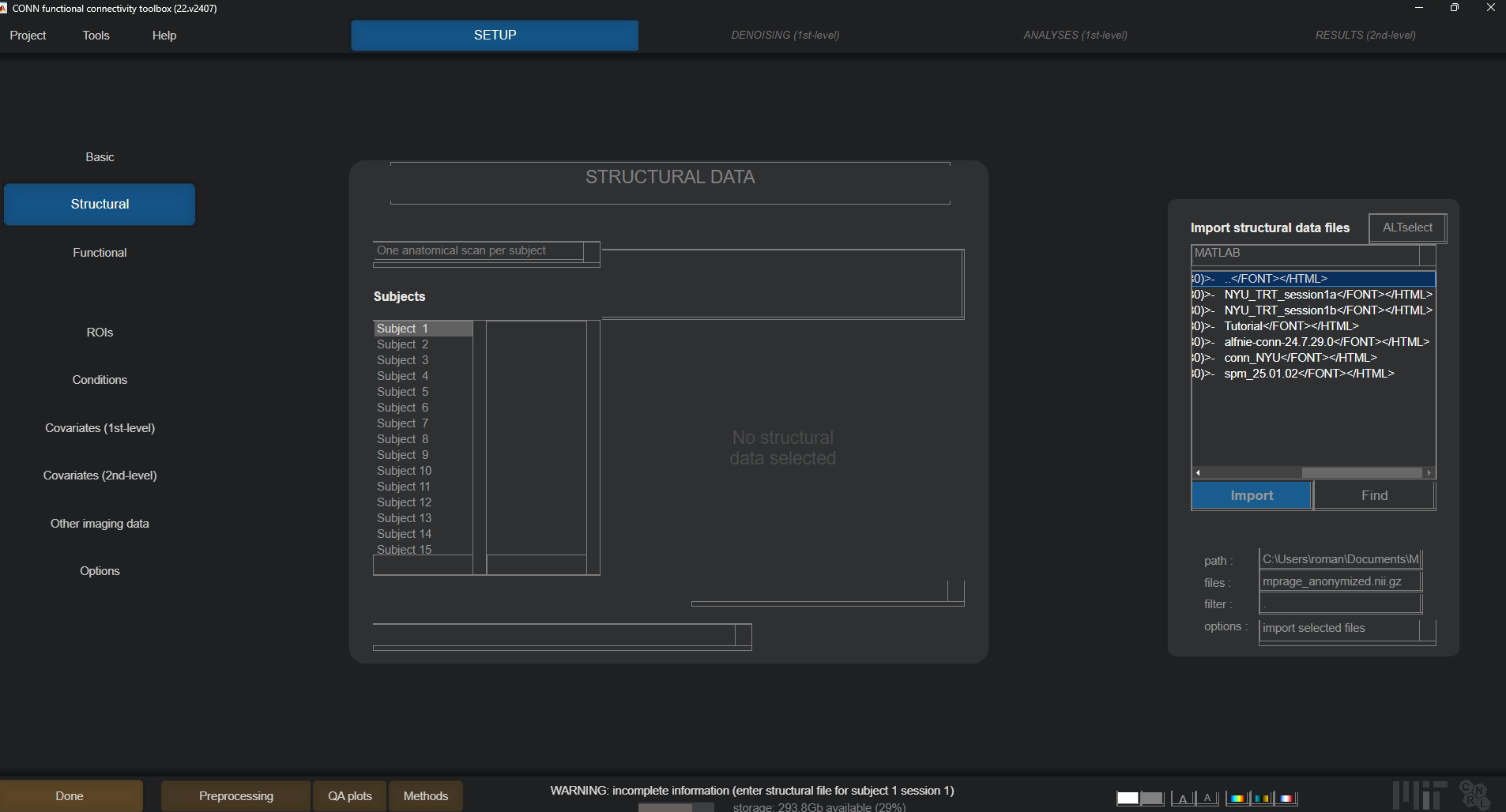Screen dimensions: 1506x812
Task: Choose the blue-black-yellow colormap icon
Action: [1263, 798]
